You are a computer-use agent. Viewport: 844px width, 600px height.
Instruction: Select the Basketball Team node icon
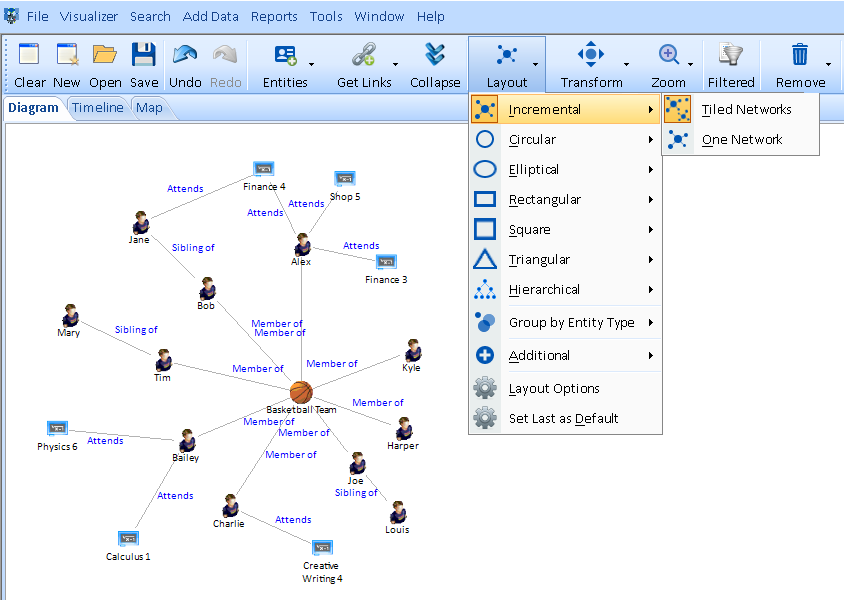[301, 392]
